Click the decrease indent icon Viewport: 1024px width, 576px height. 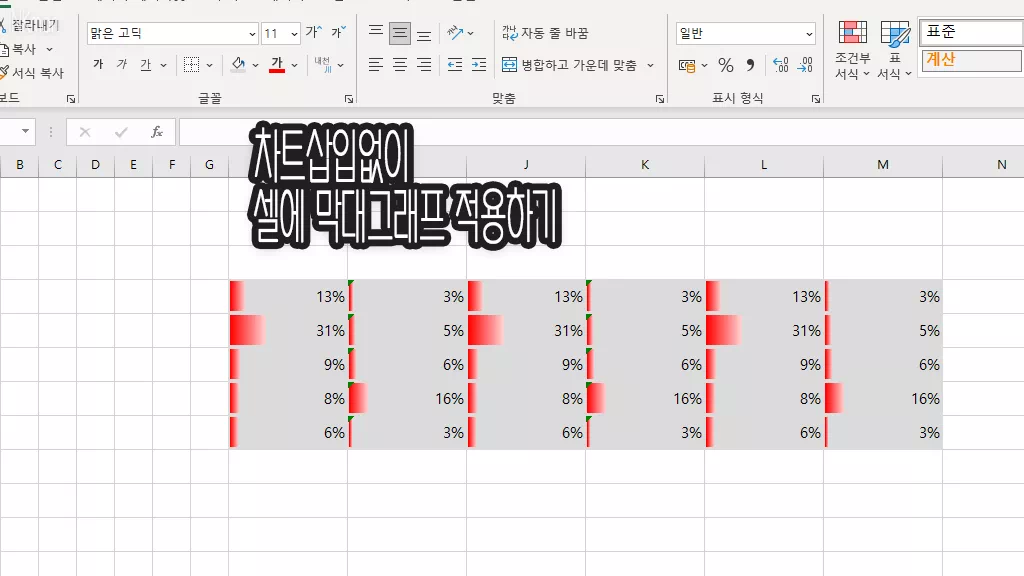pyautogui.click(x=455, y=65)
